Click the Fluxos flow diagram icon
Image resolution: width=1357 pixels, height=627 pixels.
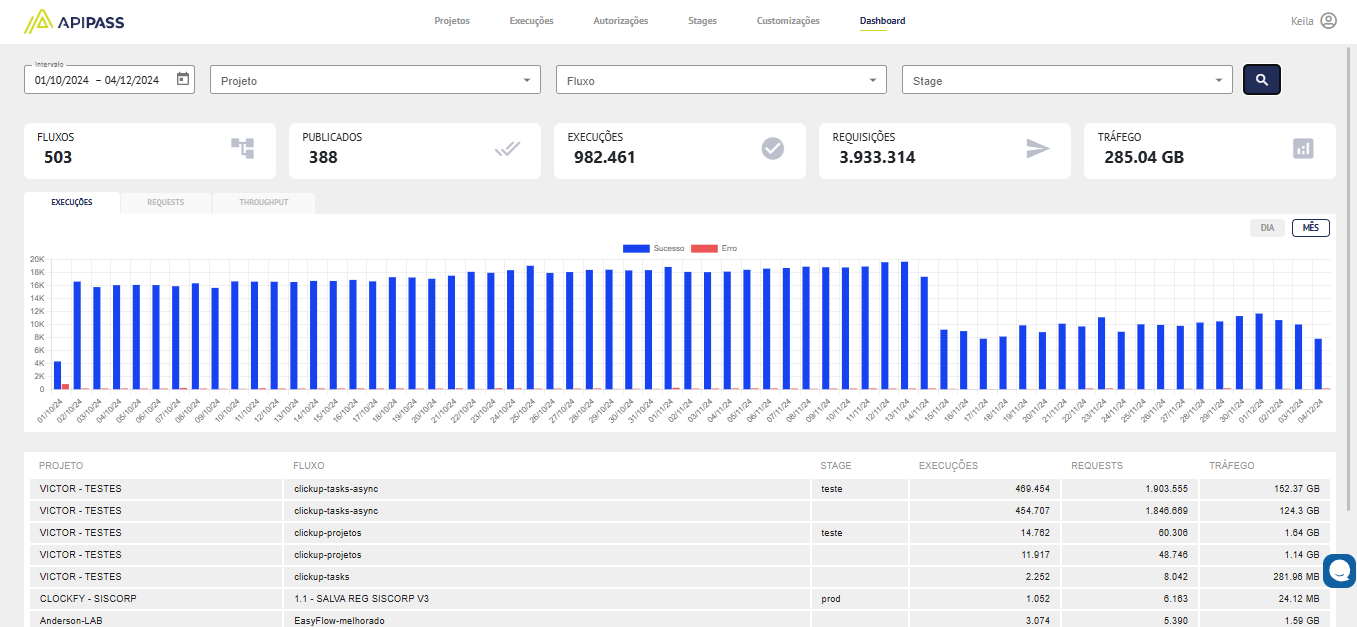tap(243, 149)
